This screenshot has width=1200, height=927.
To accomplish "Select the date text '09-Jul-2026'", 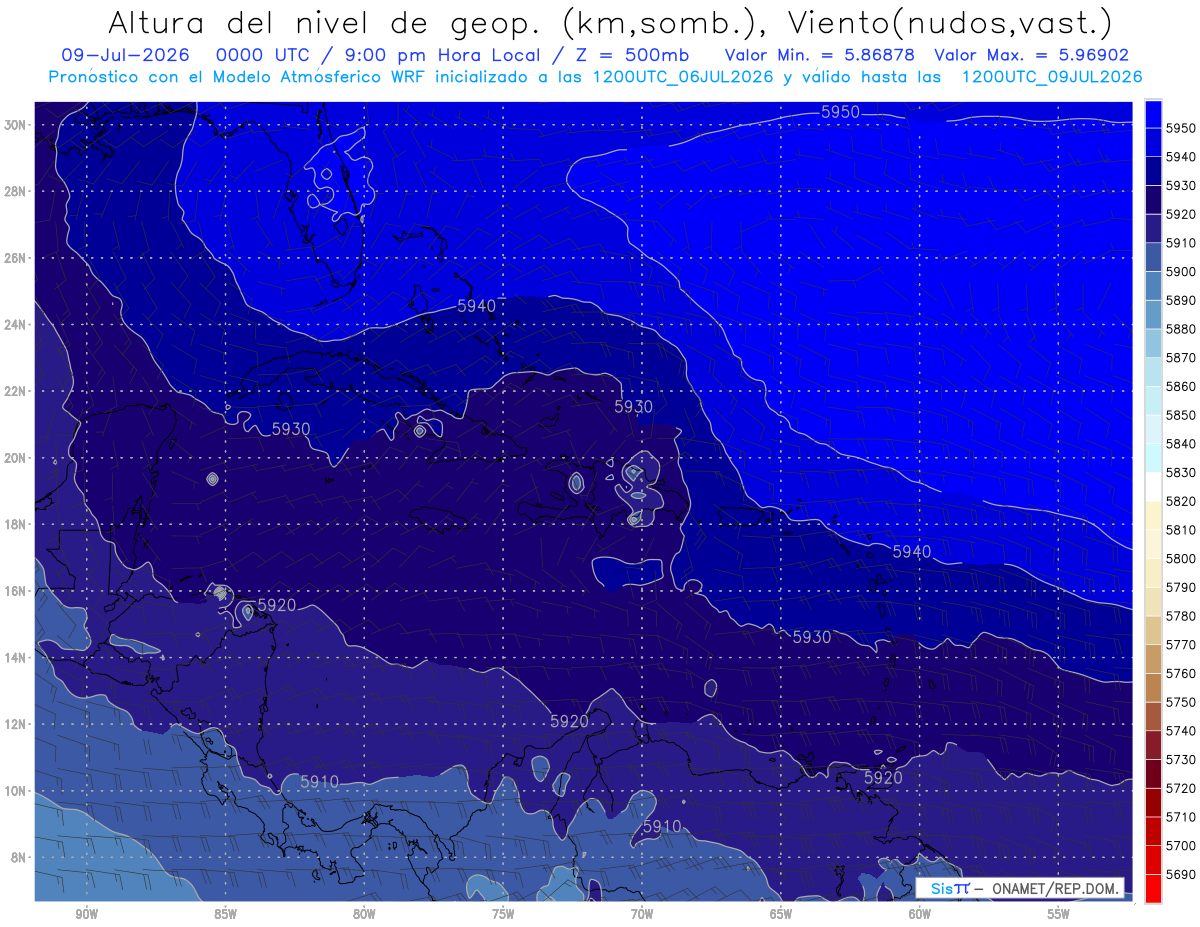I will (123, 55).
